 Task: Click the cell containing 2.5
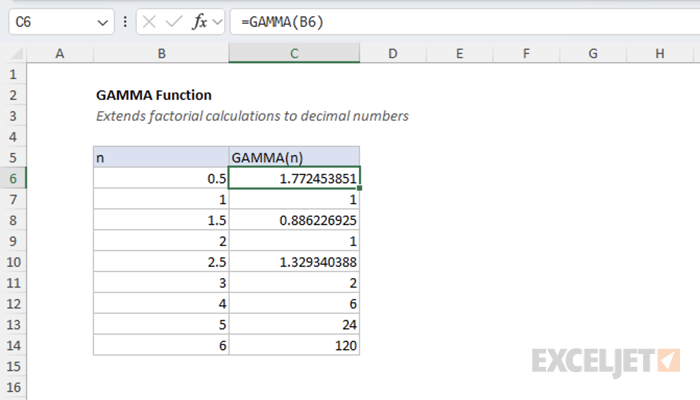pos(161,262)
